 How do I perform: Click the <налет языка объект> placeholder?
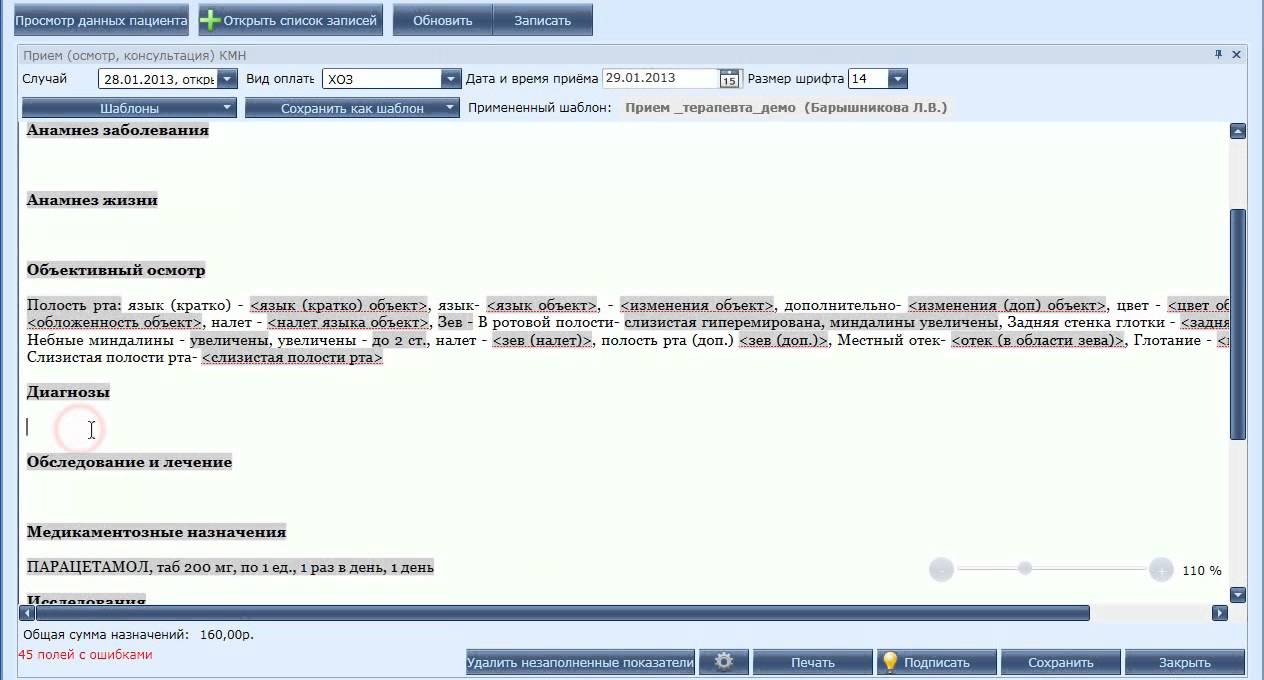pyautogui.click(x=348, y=323)
